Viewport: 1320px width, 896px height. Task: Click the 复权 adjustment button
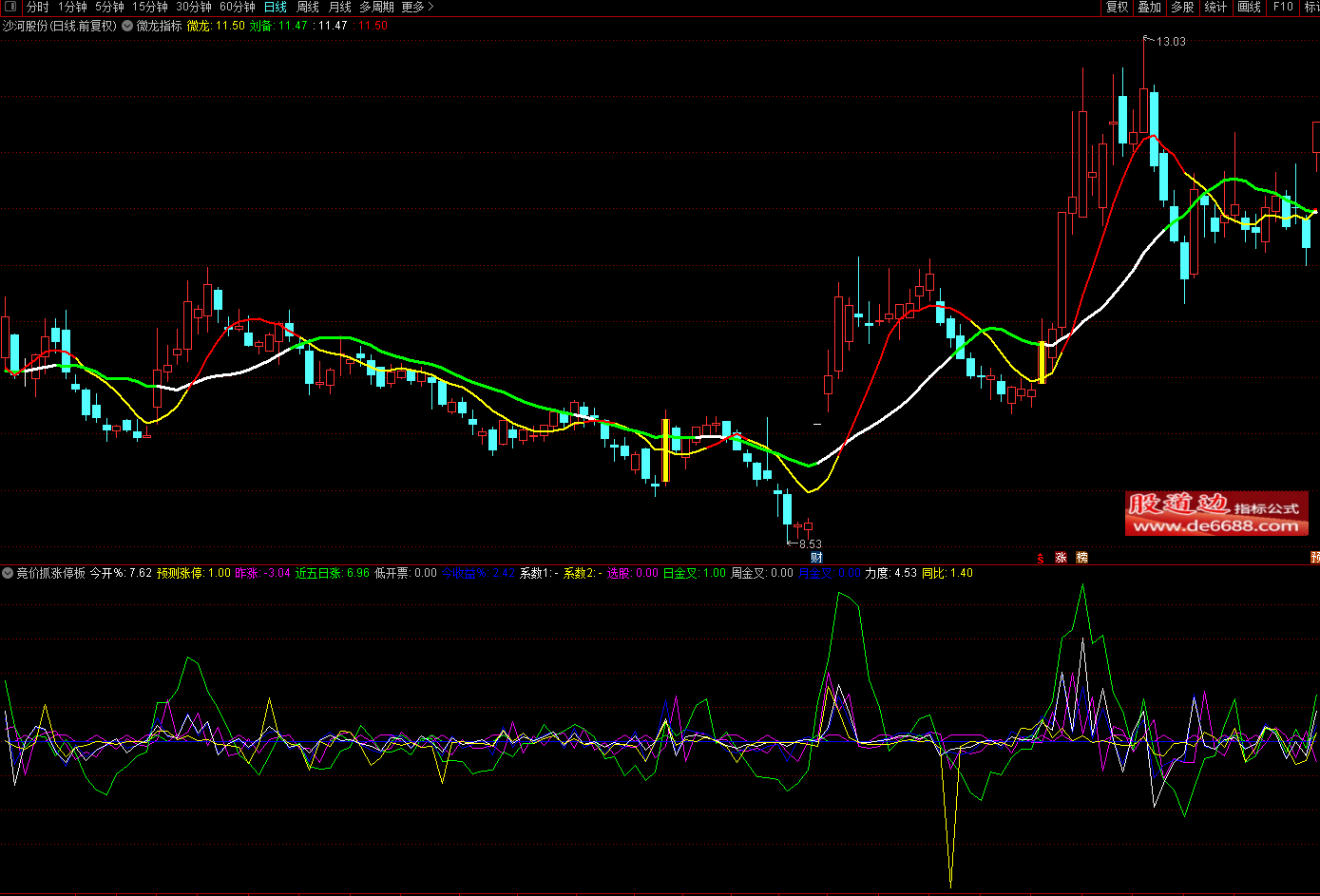click(x=1117, y=7)
